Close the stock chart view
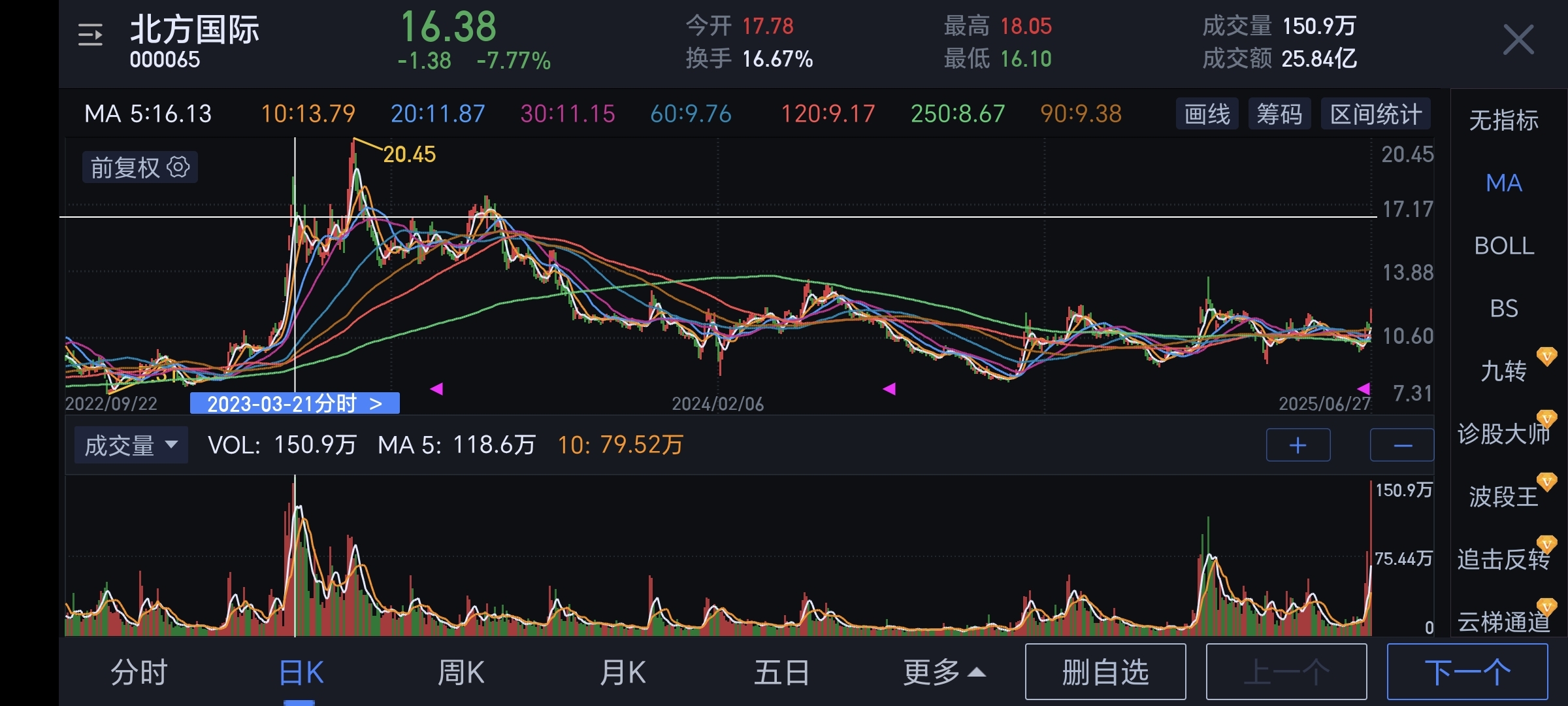The image size is (1568, 706). (x=1518, y=39)
